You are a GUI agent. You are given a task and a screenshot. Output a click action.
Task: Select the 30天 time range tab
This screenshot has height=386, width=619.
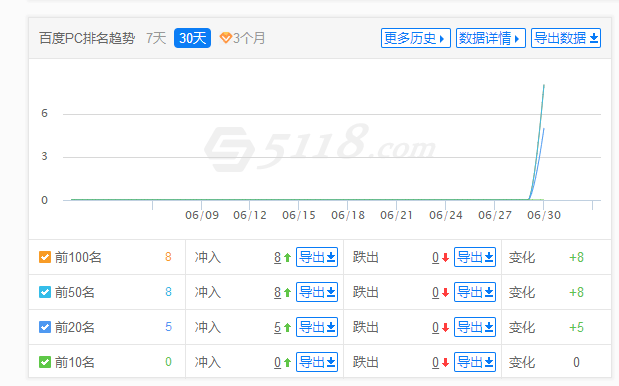pos(192,38)
